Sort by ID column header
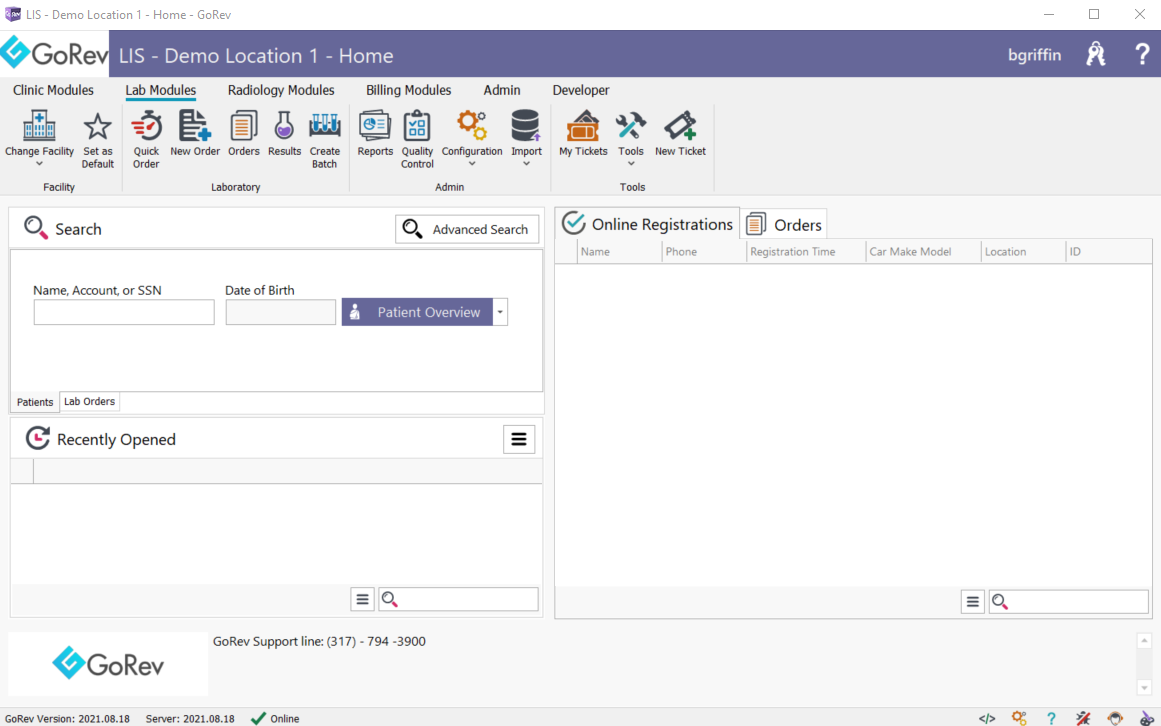The image size is (1161, 726). click(1108, 252)
